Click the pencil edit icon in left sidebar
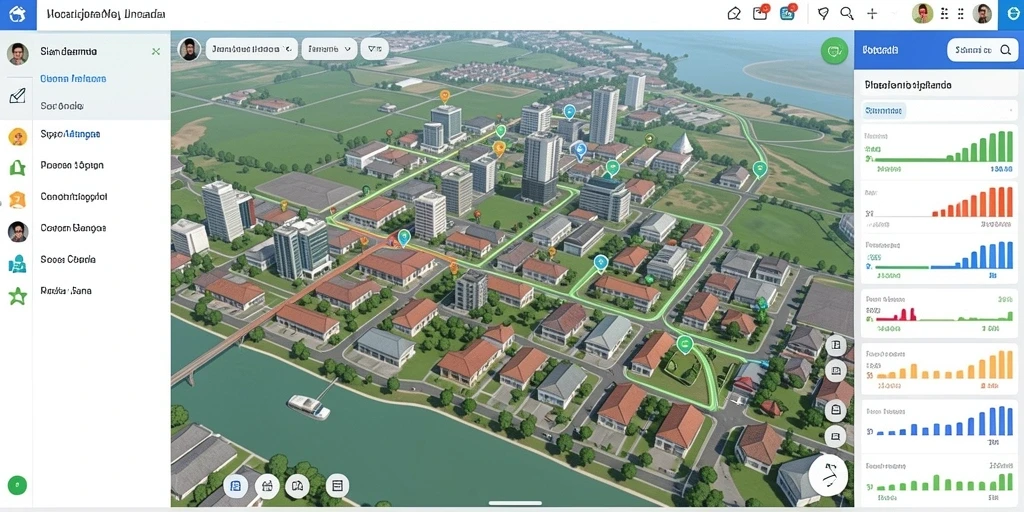Image resolution: width=1024 pixels, height=512 pixels. (18, 97)
